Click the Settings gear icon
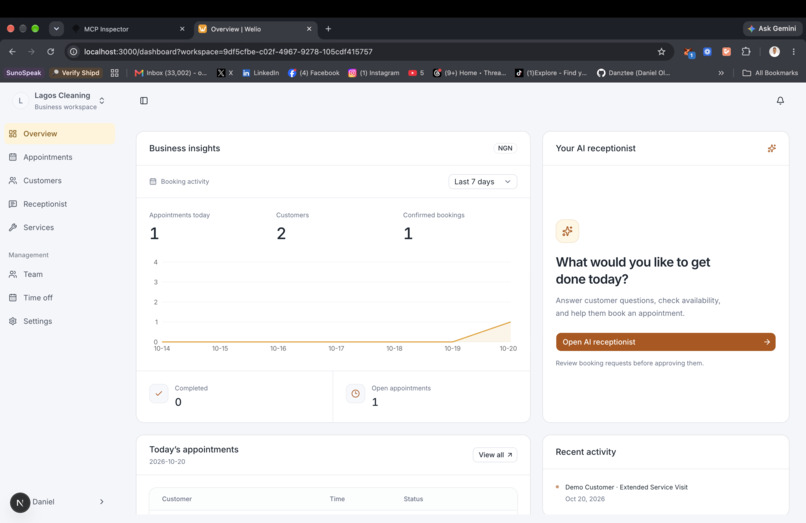Image resolution: width=806 pixels, height=523 pixels. [x=13, y=321]
